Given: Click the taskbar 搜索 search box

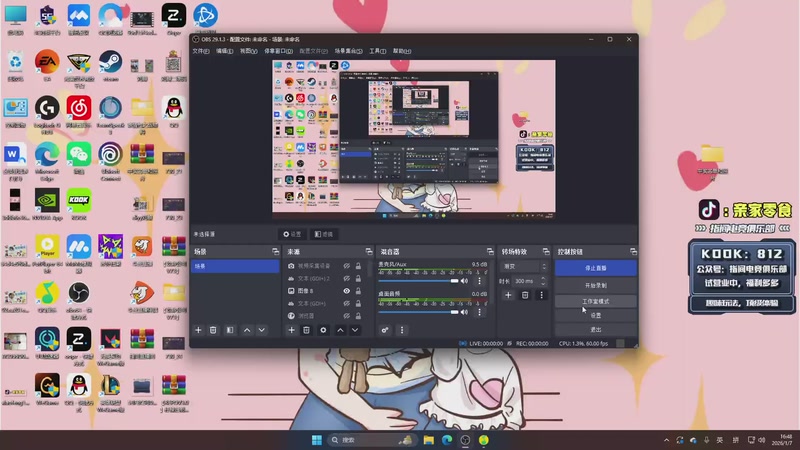Looking at the screenshot, I should (370, 440).
